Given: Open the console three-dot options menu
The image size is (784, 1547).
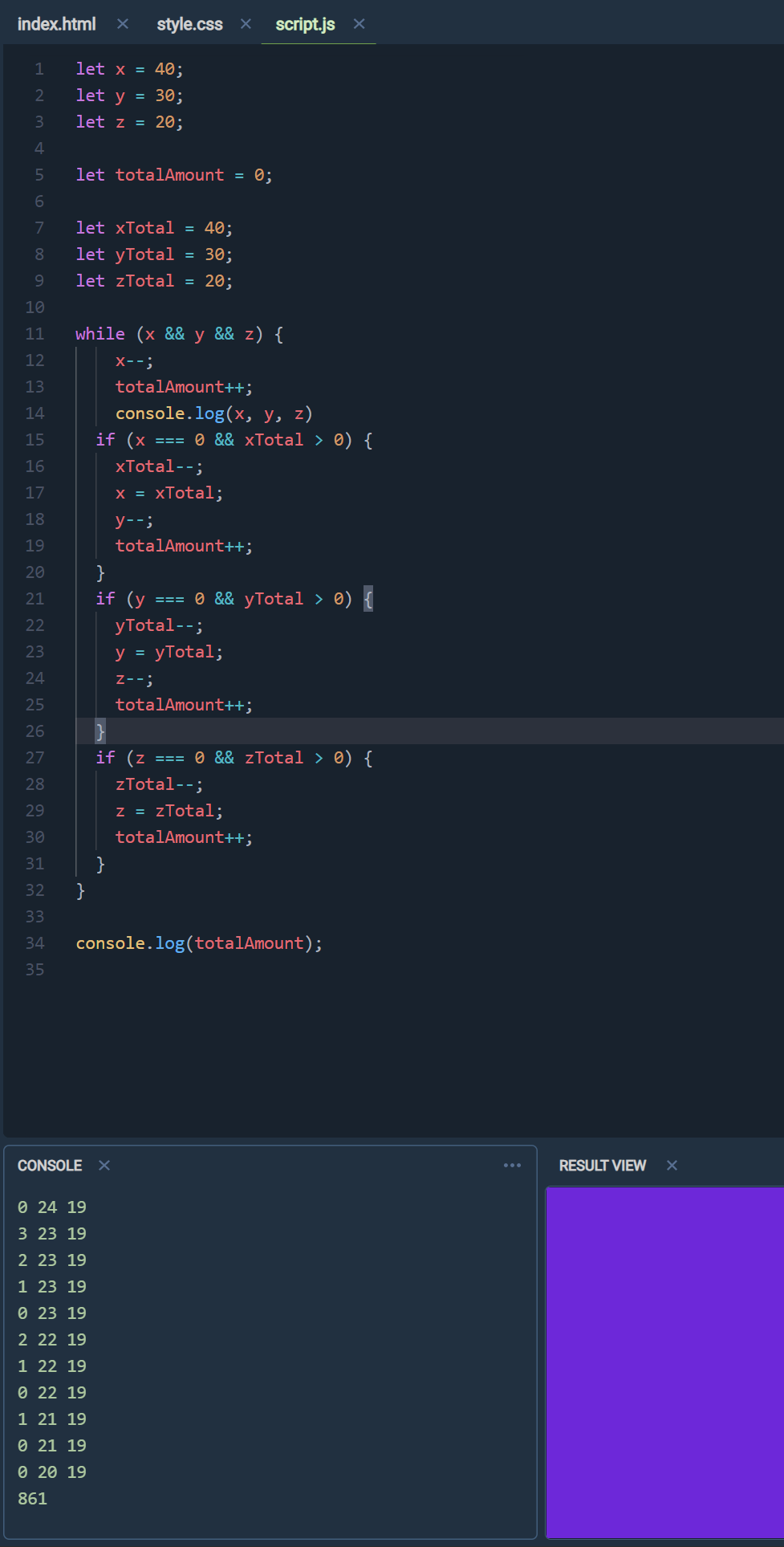Looking at the screenshot, I should 512,1165.
